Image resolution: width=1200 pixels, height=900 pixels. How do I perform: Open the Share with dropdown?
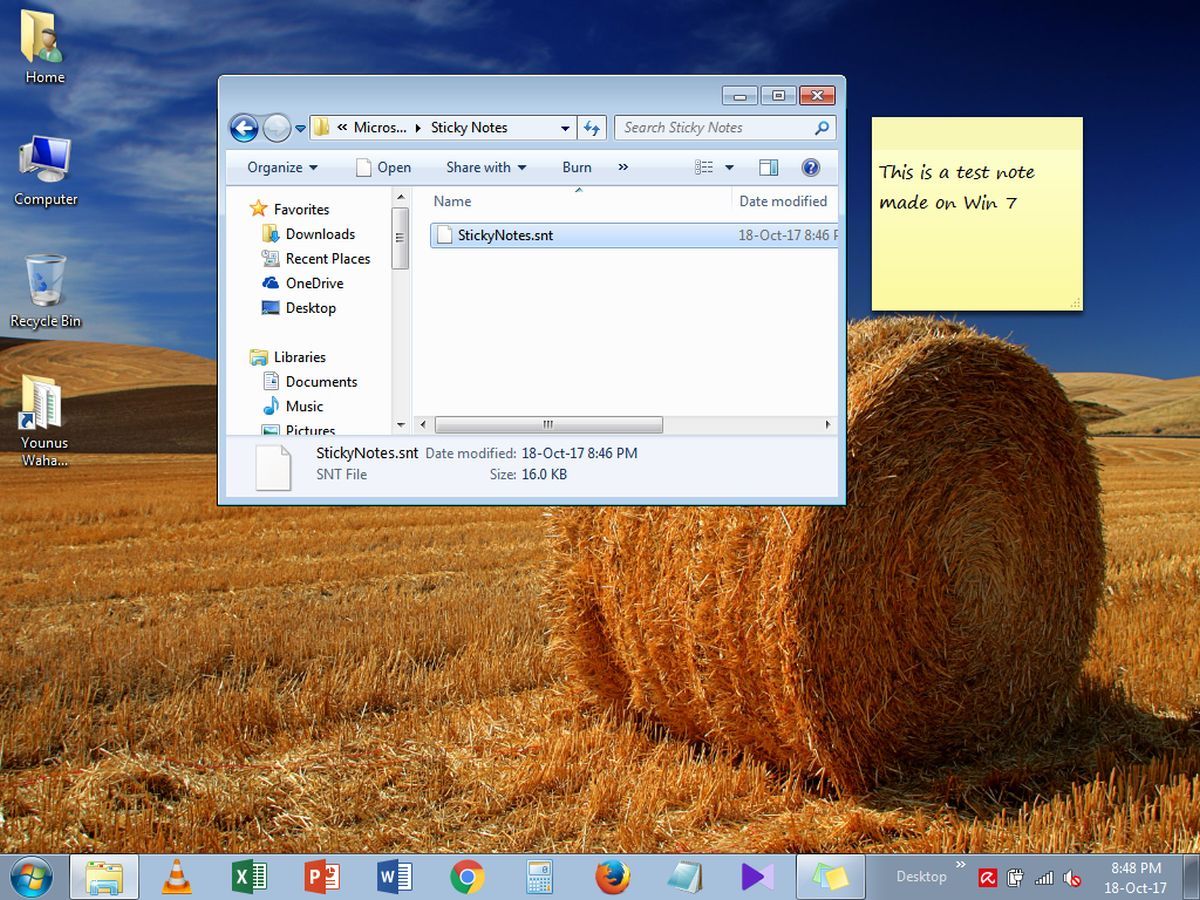pyautogui.click(x=486, y=167)
